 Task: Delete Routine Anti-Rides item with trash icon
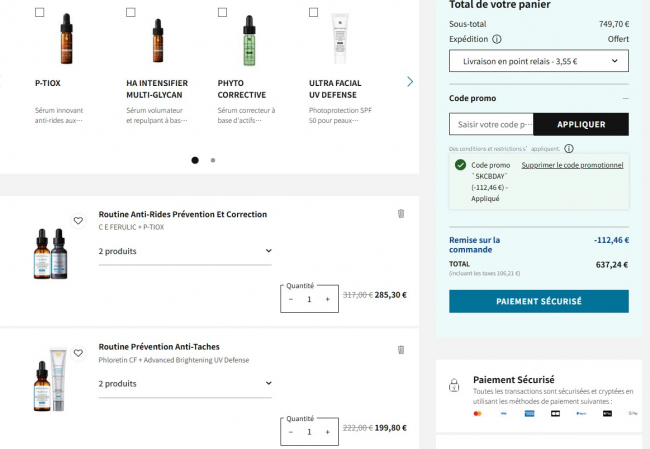click(x=401, y=213)
